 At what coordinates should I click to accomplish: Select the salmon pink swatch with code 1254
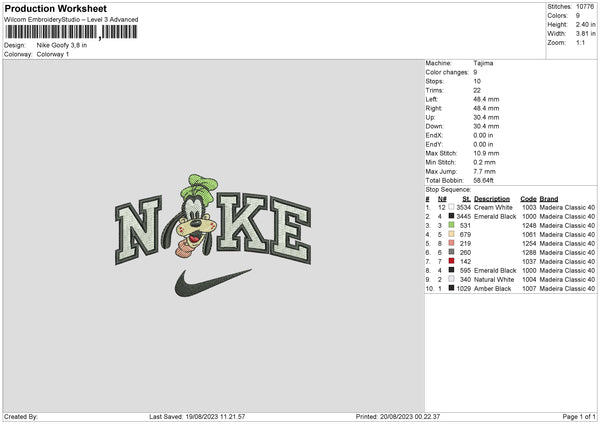[452, 243]
